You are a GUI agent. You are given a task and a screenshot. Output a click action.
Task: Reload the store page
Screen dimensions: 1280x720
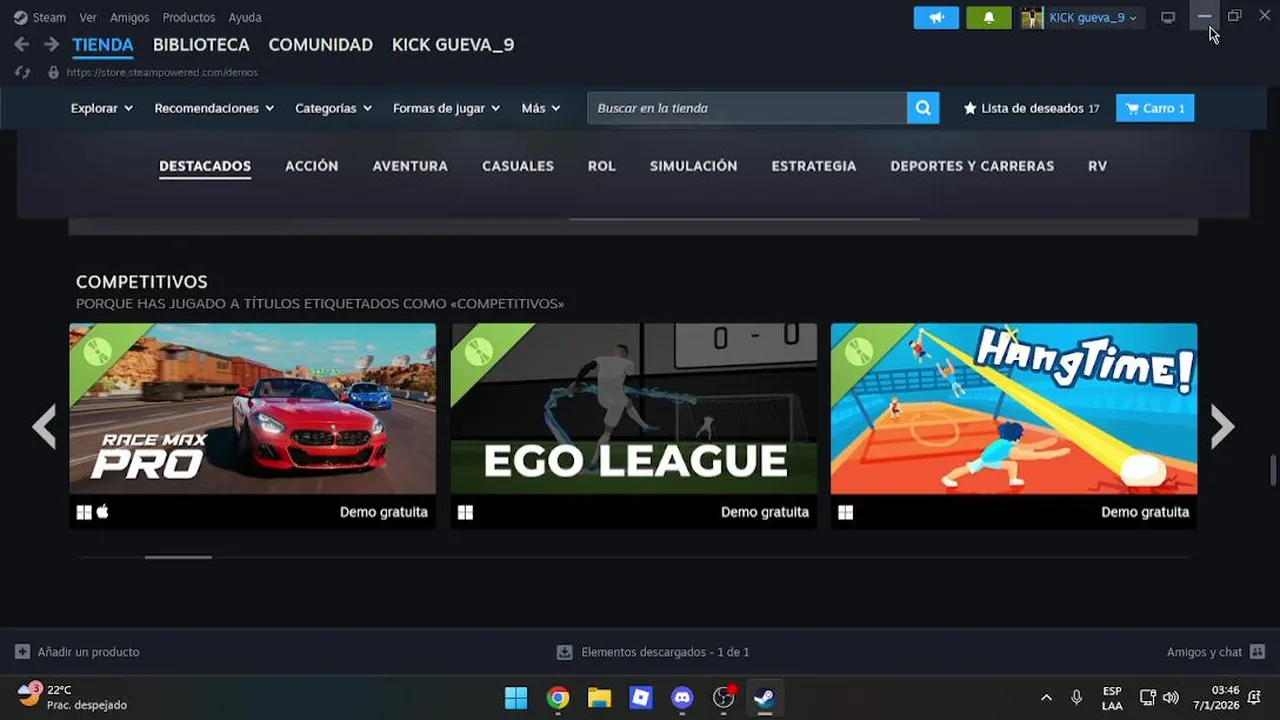[22, 72]
